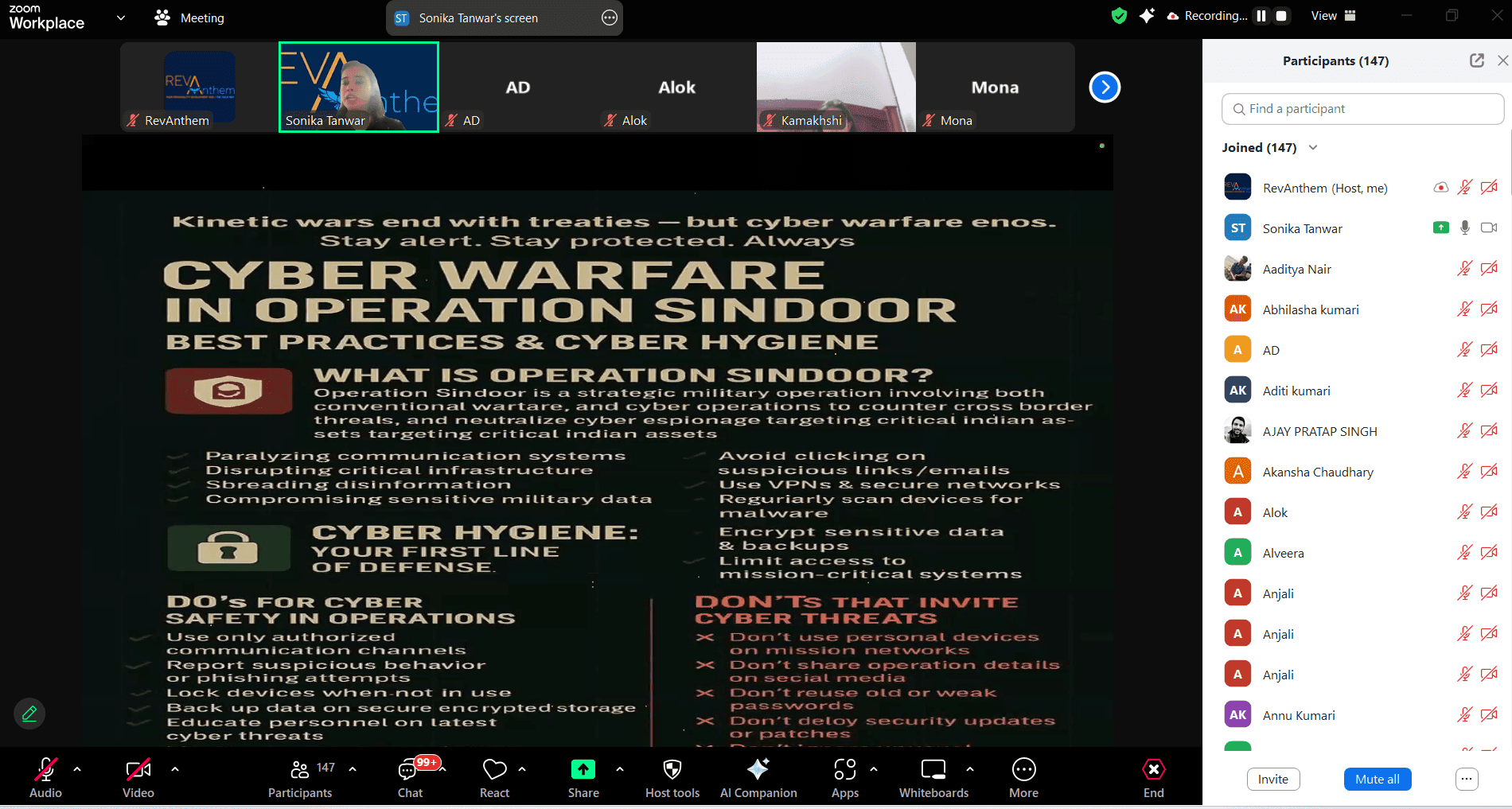
Task: Select Mona video tile
Action: coord(995,87)
